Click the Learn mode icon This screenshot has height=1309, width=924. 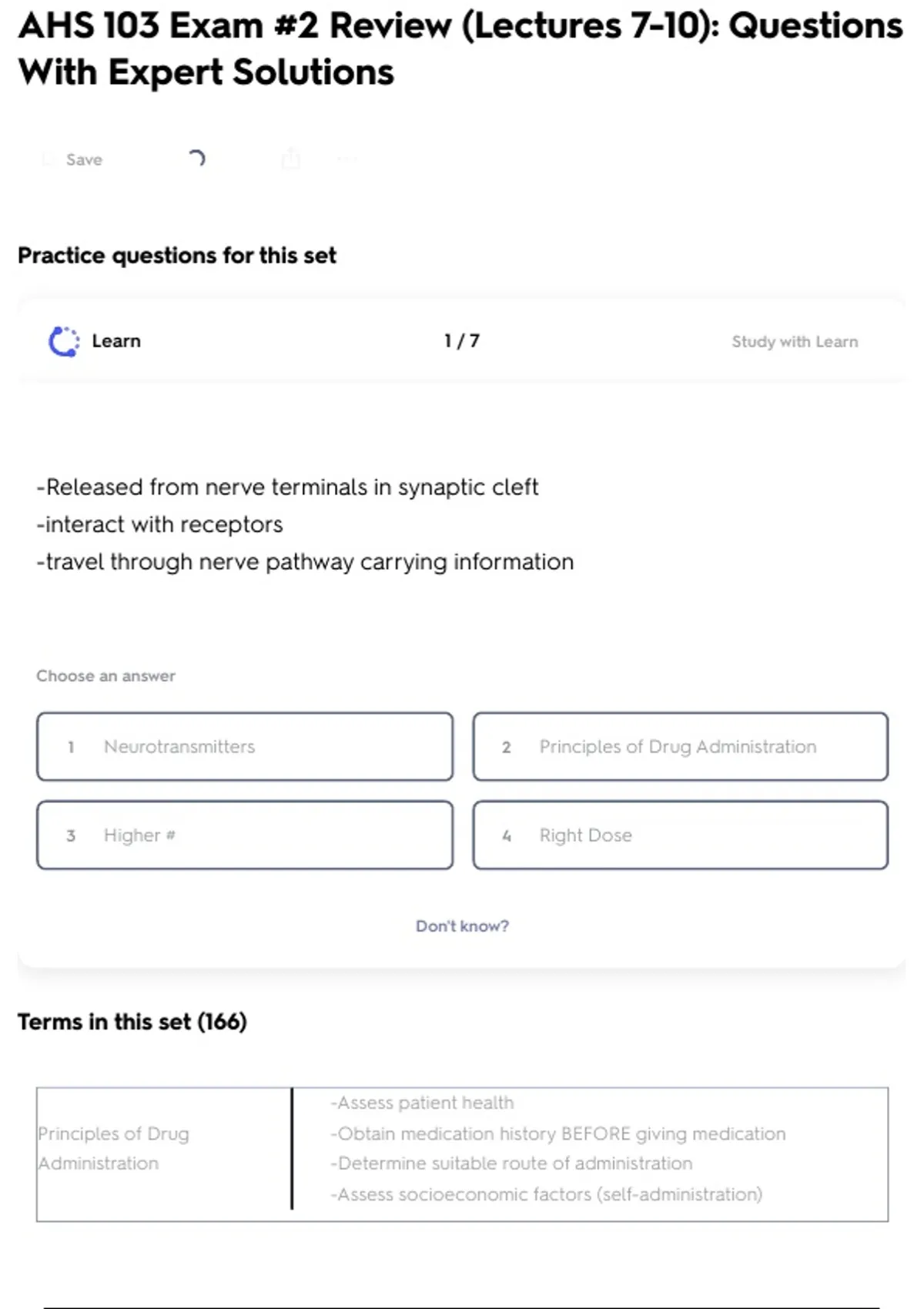[x=64, y=342]
